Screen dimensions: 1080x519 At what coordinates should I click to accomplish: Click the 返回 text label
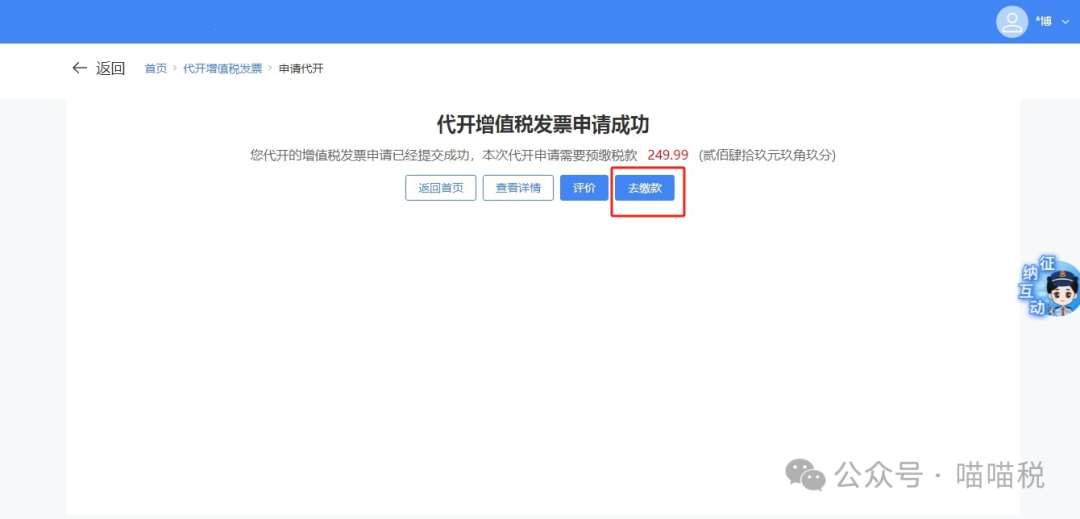110,68
